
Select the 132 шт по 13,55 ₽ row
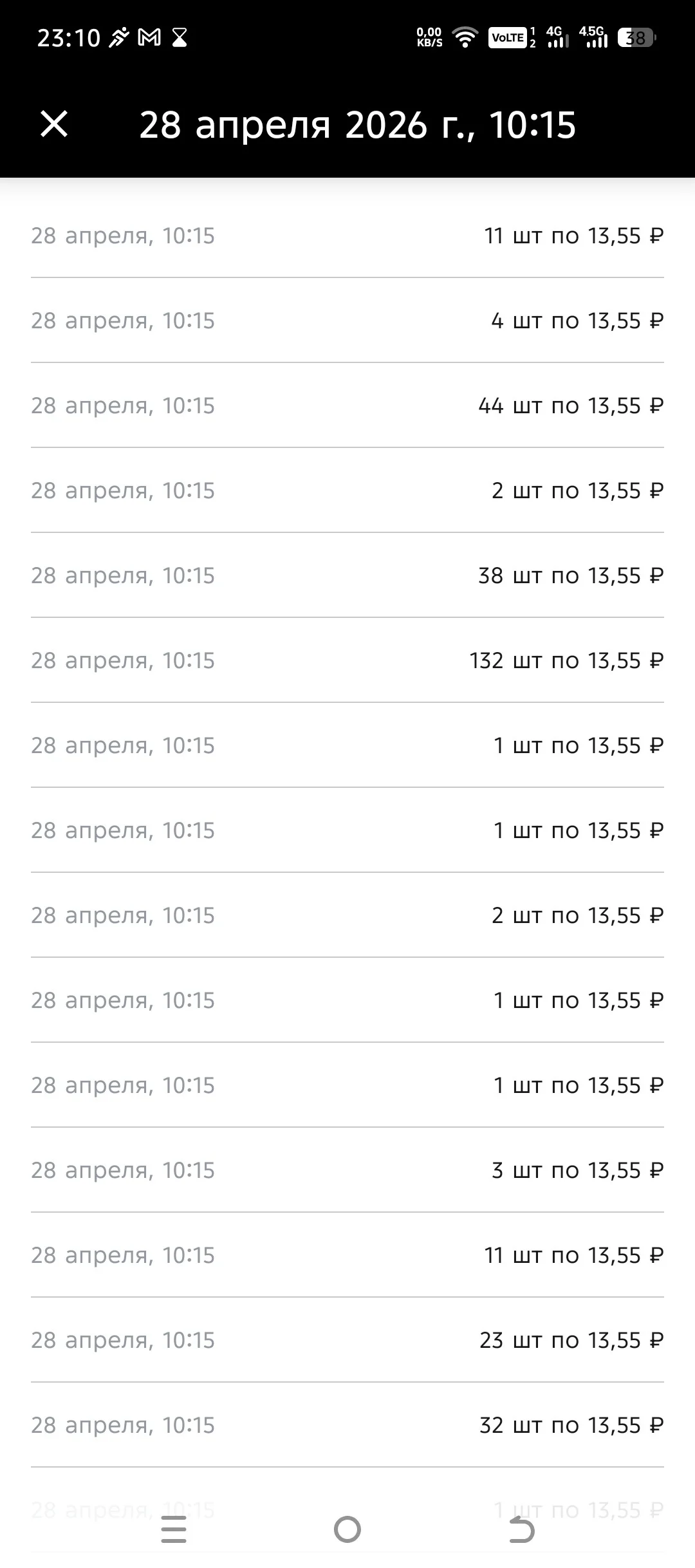coord(347,660)
